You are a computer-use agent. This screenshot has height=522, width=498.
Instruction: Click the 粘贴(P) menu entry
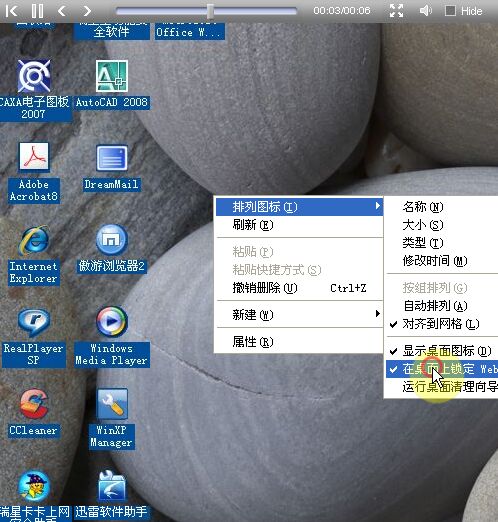(x=299, y=252)
